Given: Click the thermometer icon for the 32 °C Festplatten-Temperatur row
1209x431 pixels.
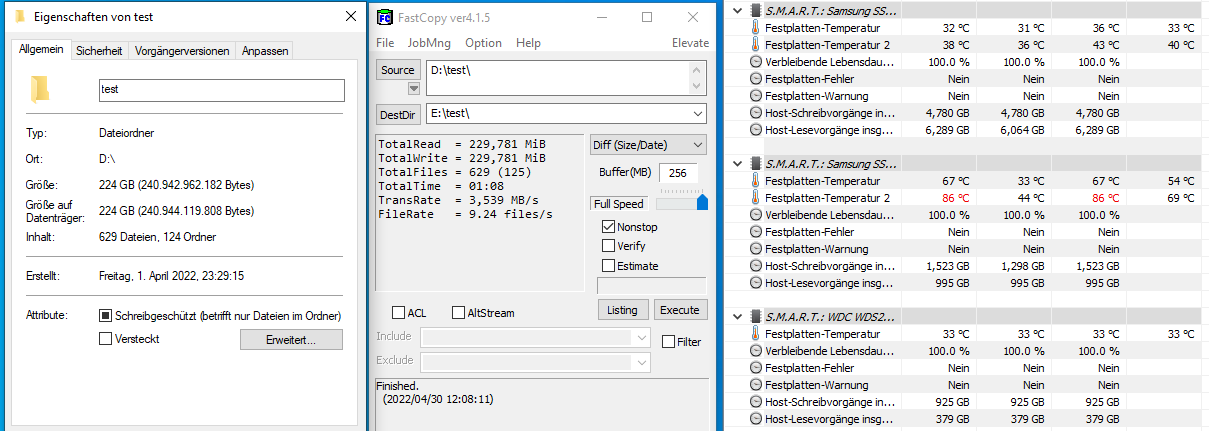Looking at the screenshot, I should 755,28.
